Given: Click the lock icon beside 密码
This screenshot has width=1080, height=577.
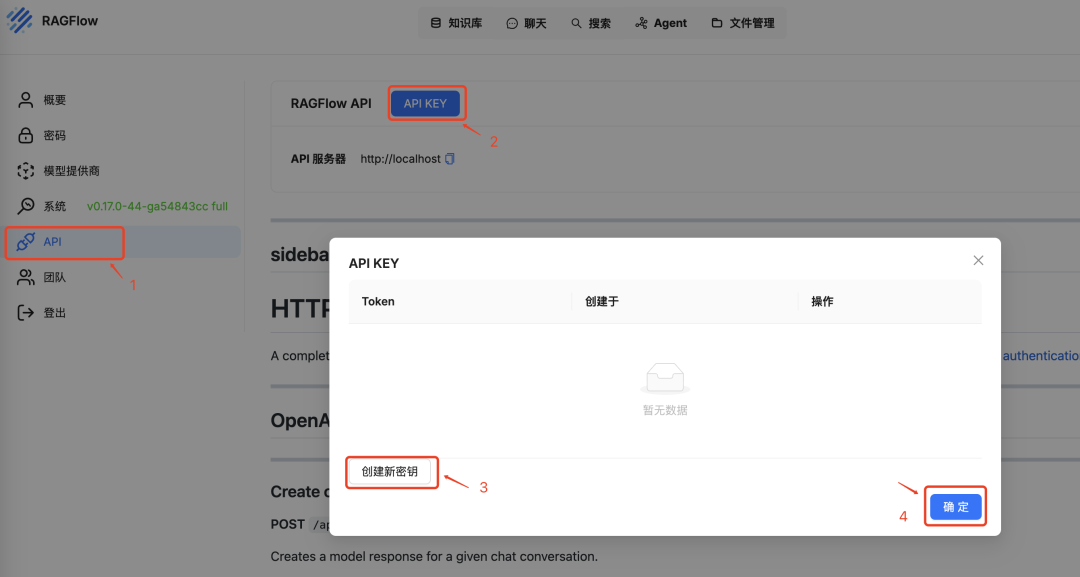Looking at the screenshot, I should (25, 136).
